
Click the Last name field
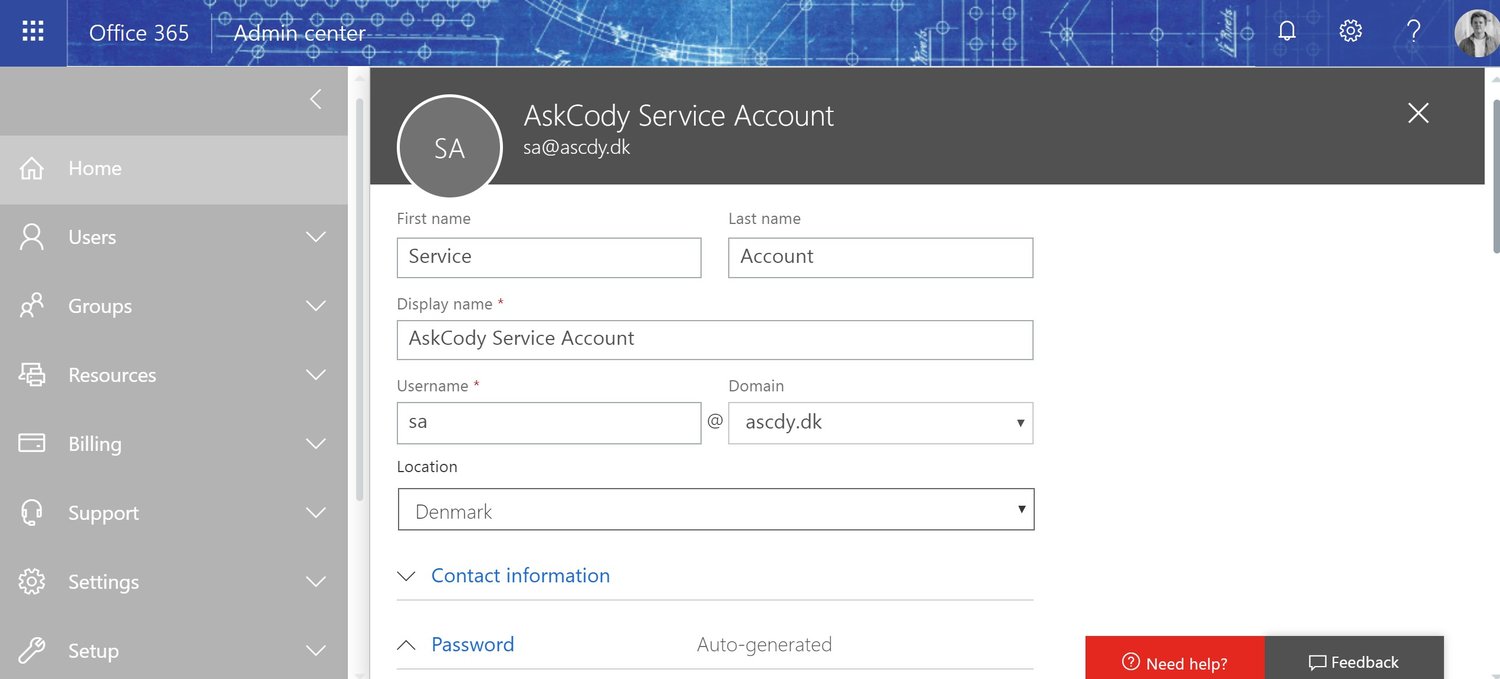[x=880, y=257]
